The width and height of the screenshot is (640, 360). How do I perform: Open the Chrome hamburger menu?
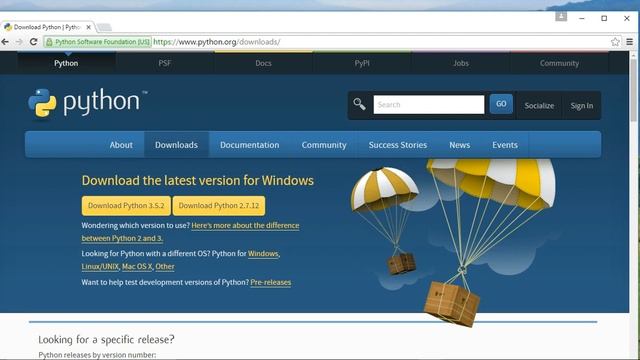click(x=630, y=42)
